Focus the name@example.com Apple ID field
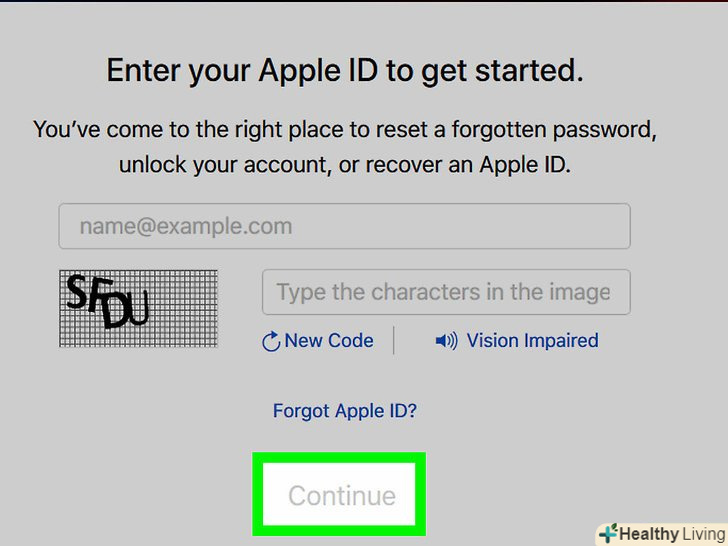The width and height of the screenshot is (728, 546). (344, 226)
